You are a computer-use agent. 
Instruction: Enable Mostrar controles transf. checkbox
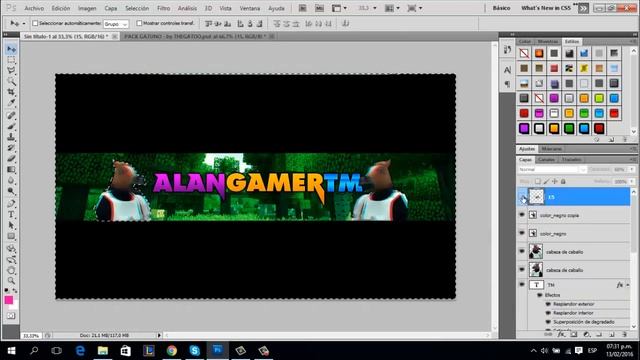[x=139, y=23]
